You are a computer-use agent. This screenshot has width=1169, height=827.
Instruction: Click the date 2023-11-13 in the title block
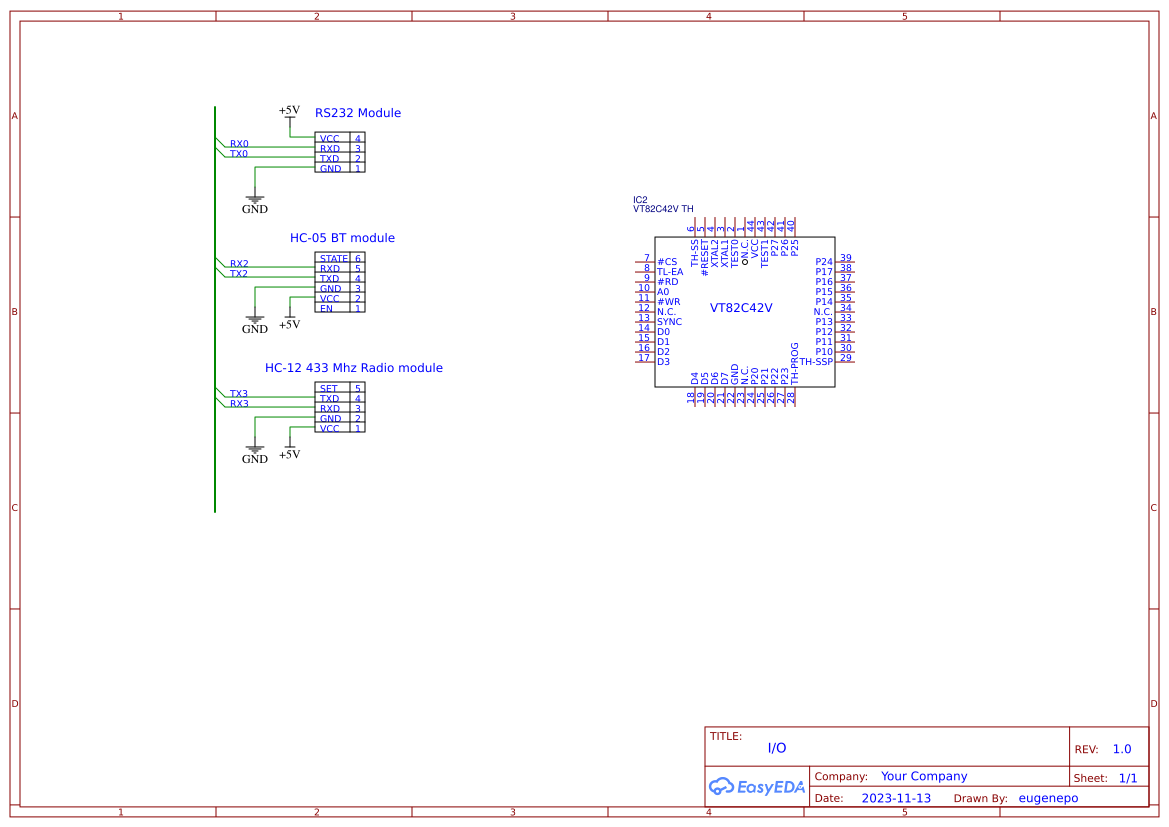coord(897,797)
